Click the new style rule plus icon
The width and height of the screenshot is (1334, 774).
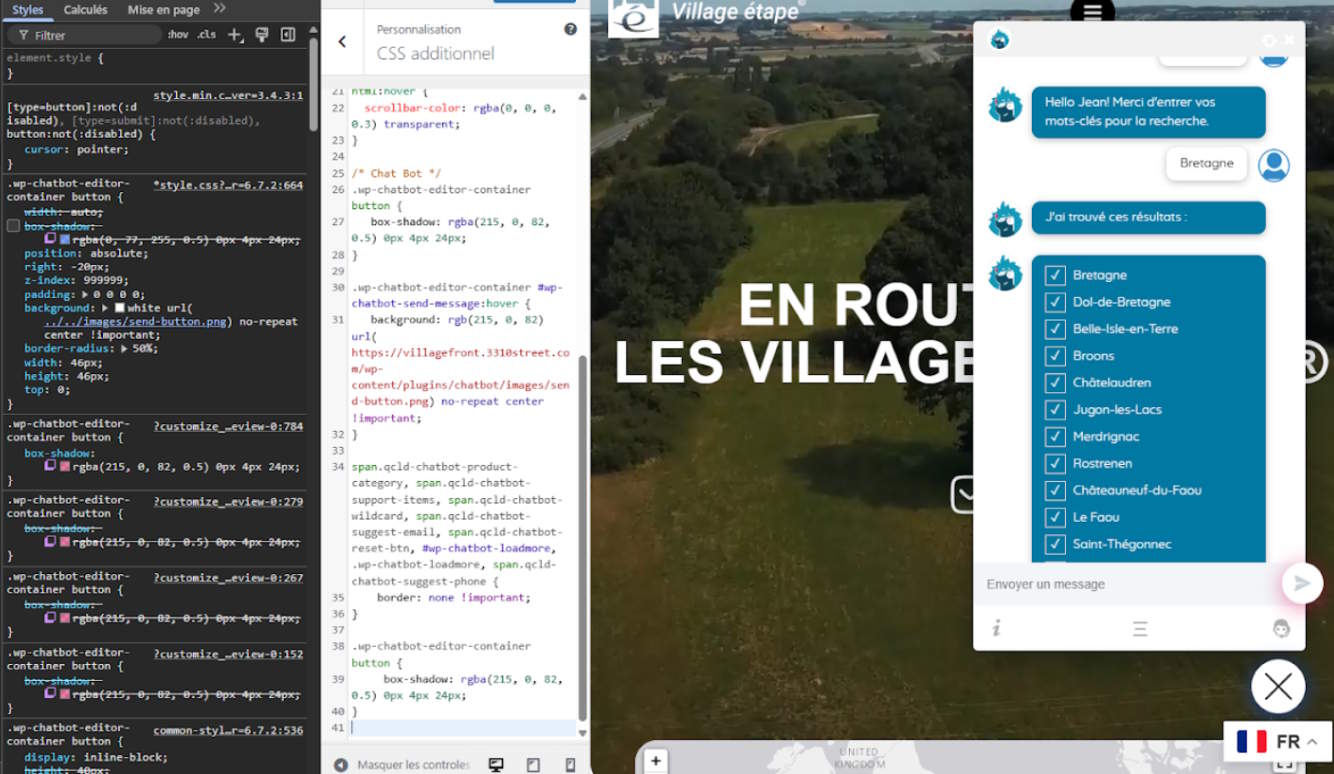tap(234, 35)
